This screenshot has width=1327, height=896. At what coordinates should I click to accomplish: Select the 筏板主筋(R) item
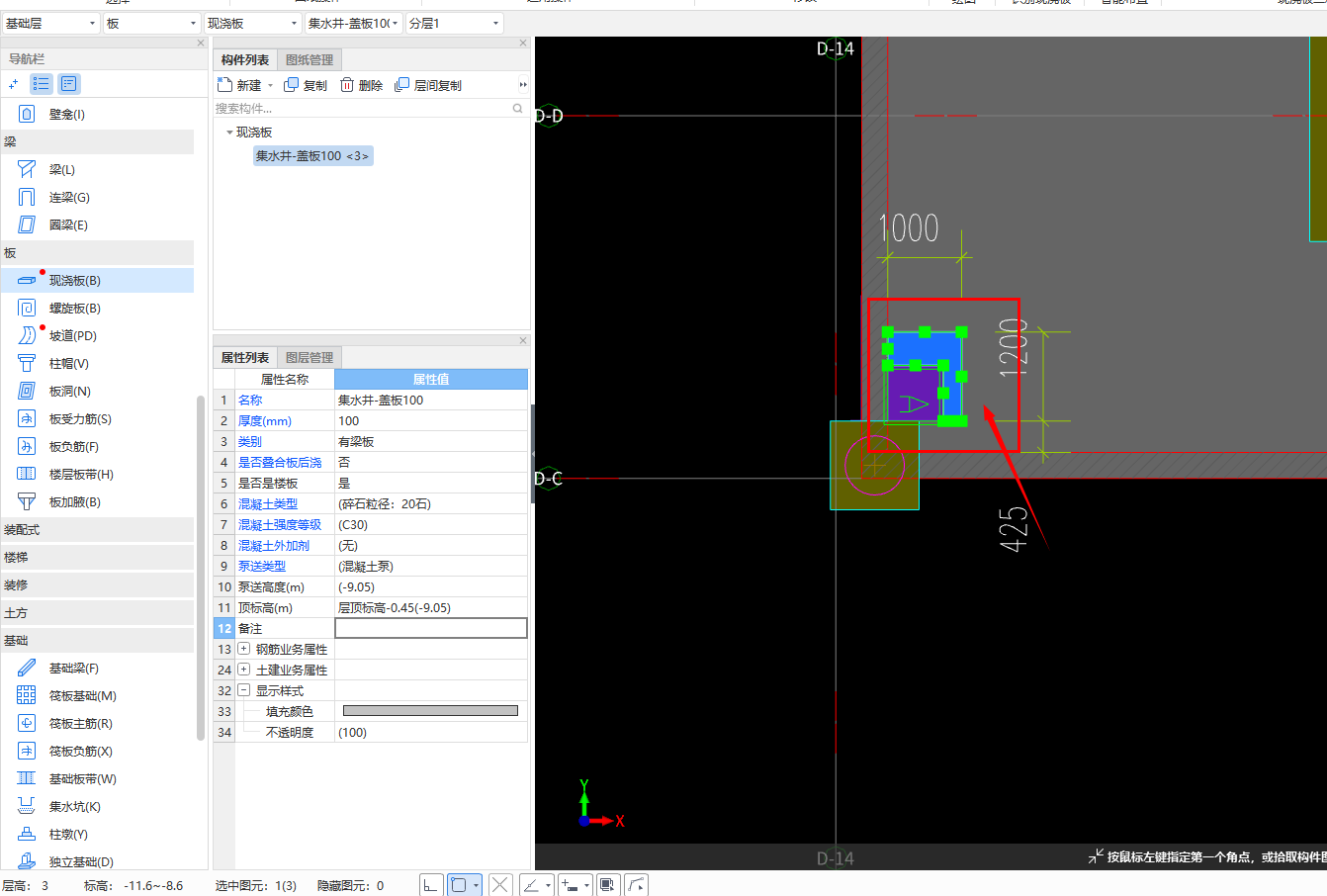[97, 724]
